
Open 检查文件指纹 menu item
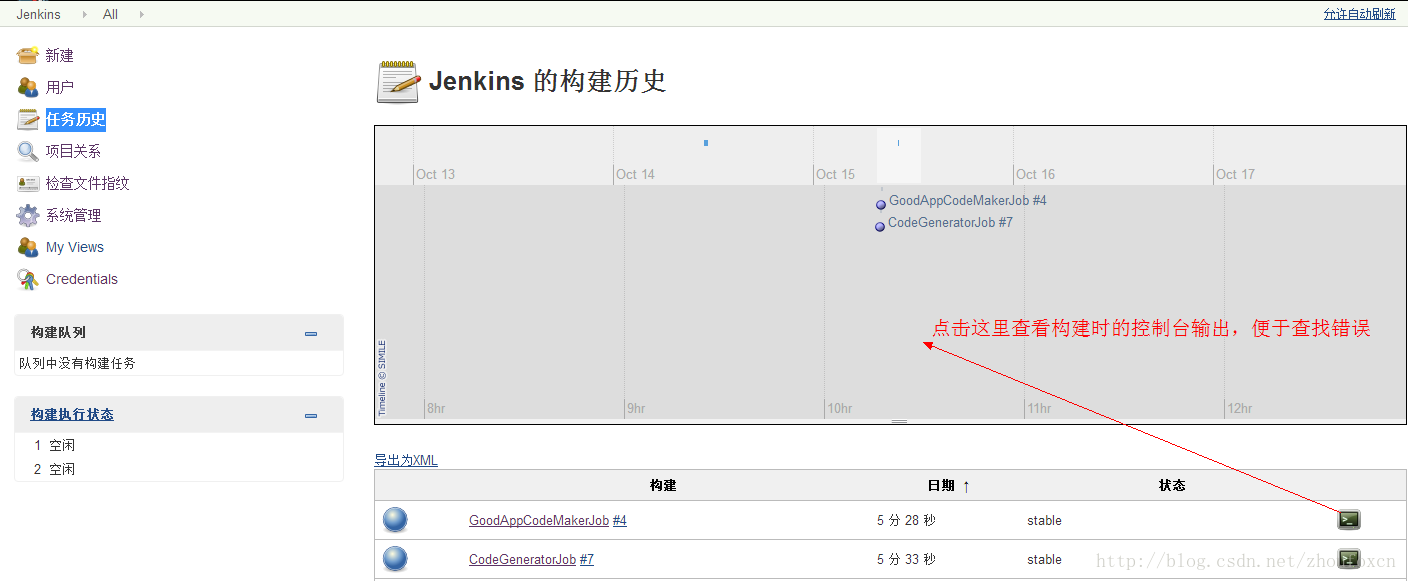[x=88, y=183]
